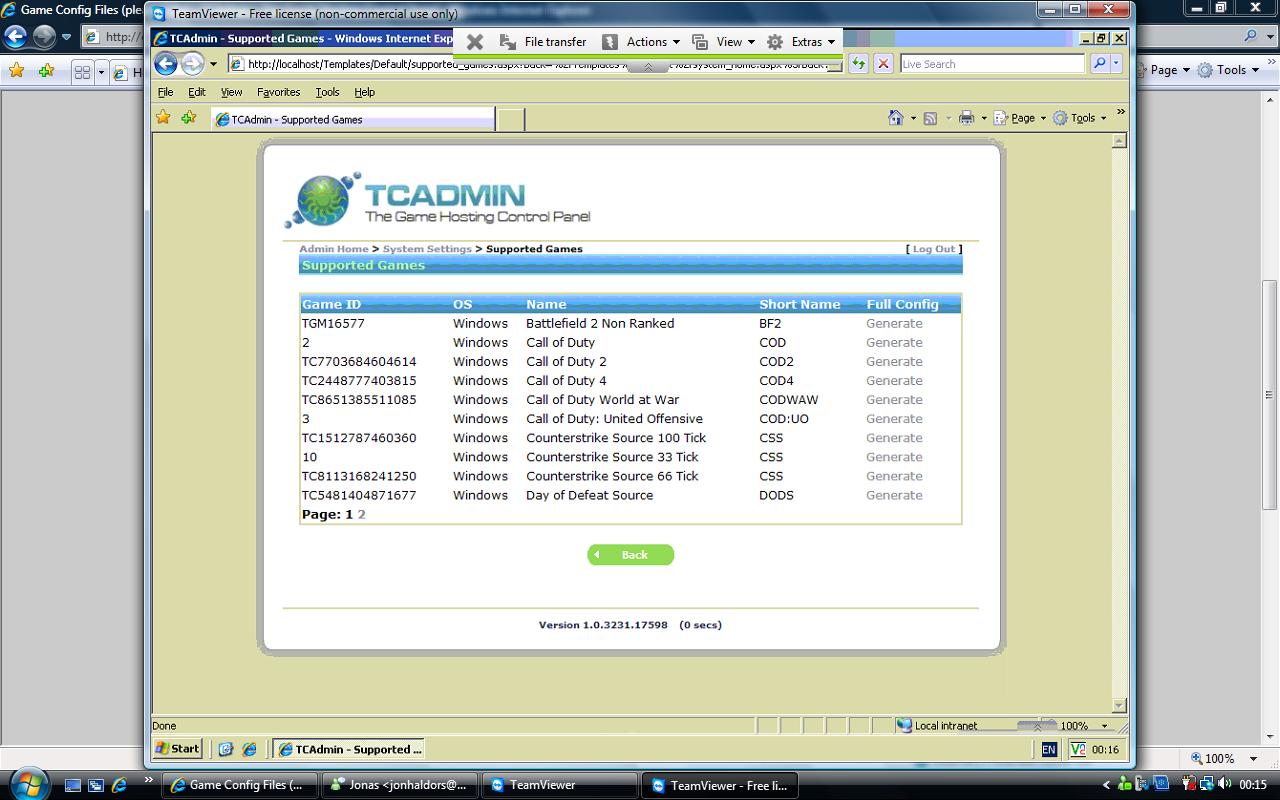Click the Short Name column header
Screen dimensions: 1280x800
click(799, 304)
